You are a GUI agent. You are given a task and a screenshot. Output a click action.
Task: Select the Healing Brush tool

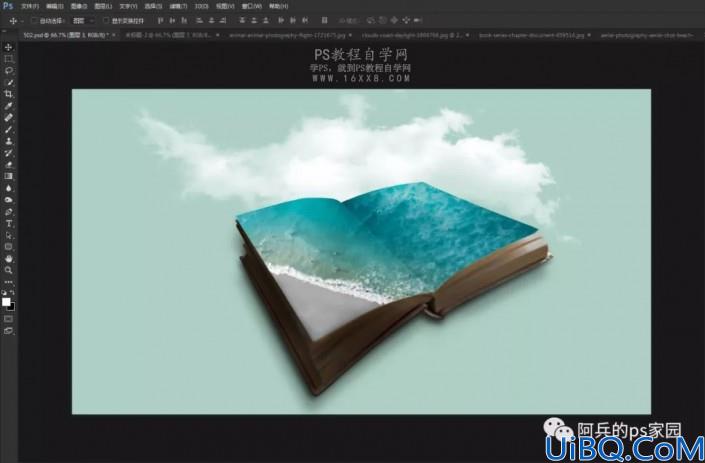click(8, 118)
